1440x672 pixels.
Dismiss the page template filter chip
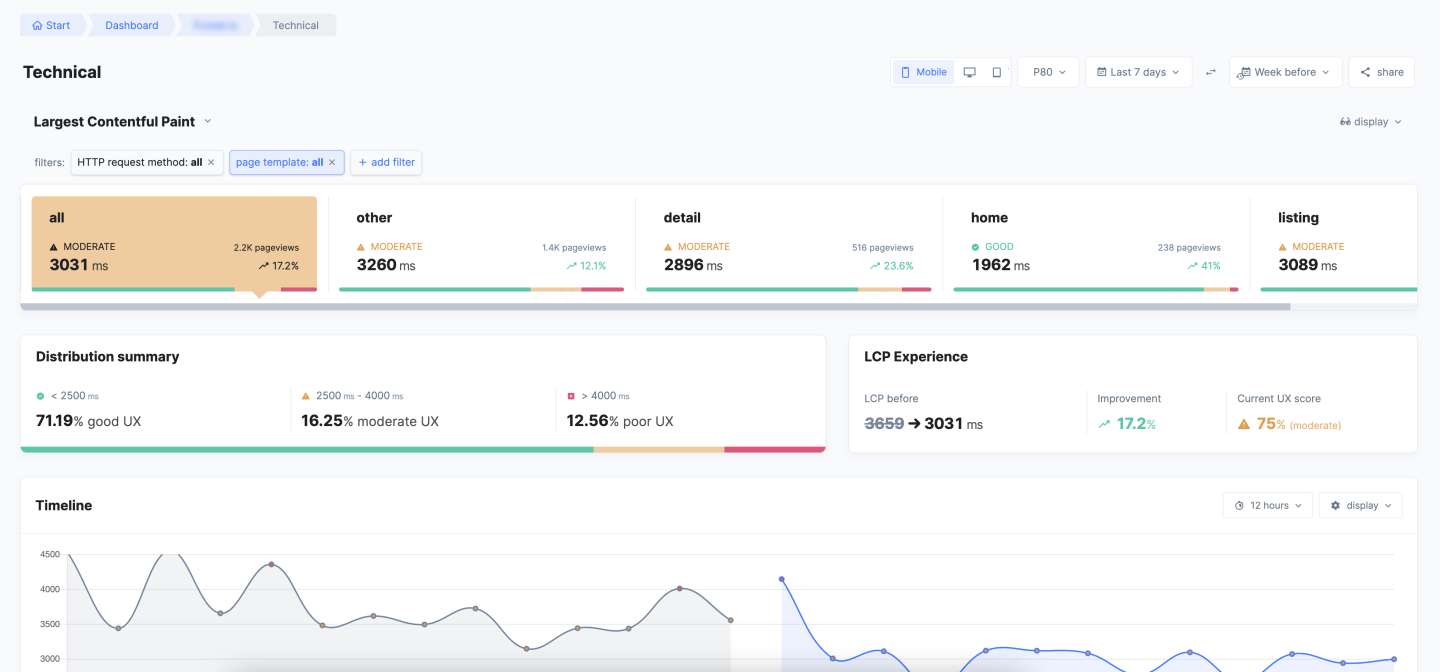click(333, 161)
